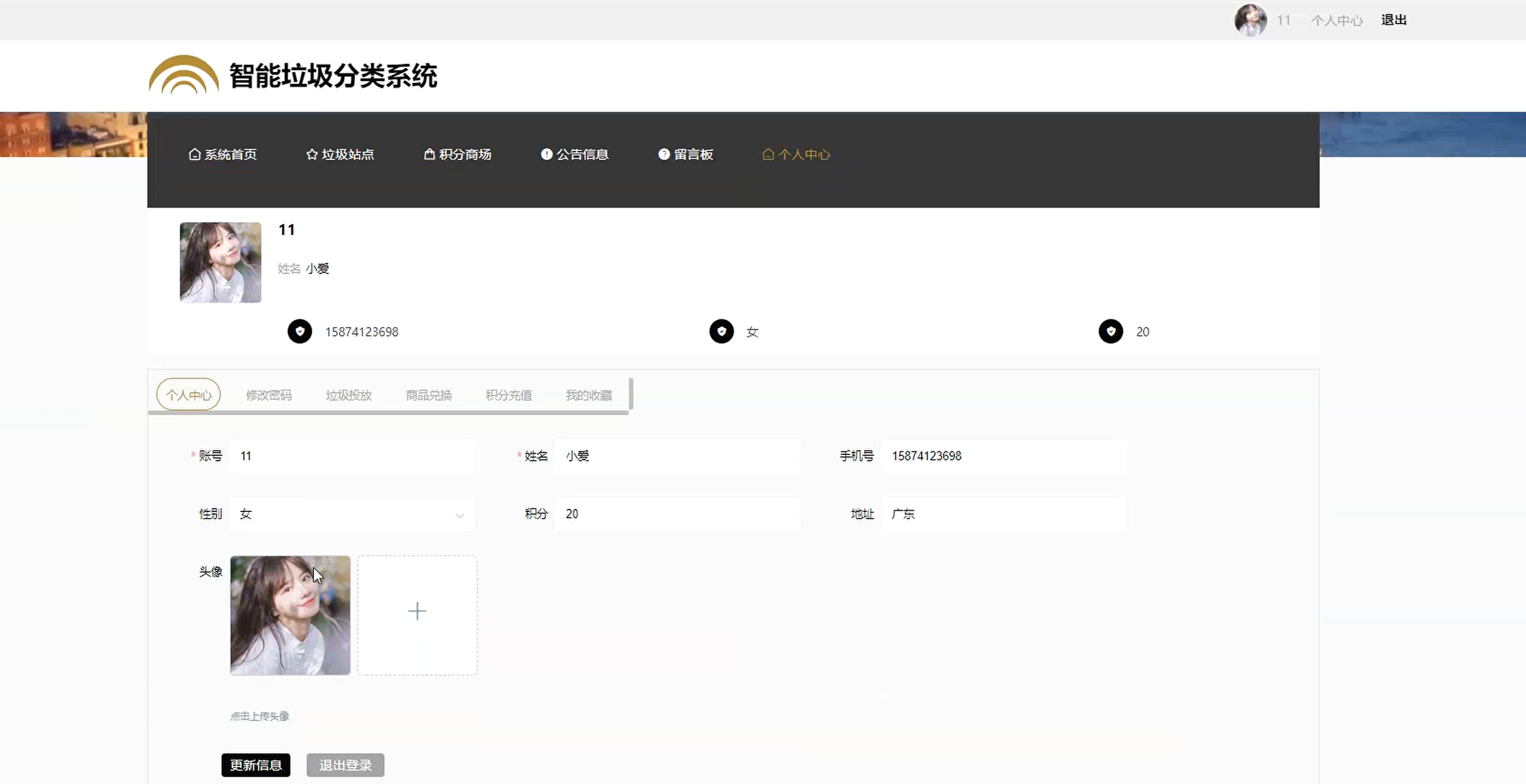Click the home icon beside 系统首页
1526x784 pixels.
coord(195,154)
